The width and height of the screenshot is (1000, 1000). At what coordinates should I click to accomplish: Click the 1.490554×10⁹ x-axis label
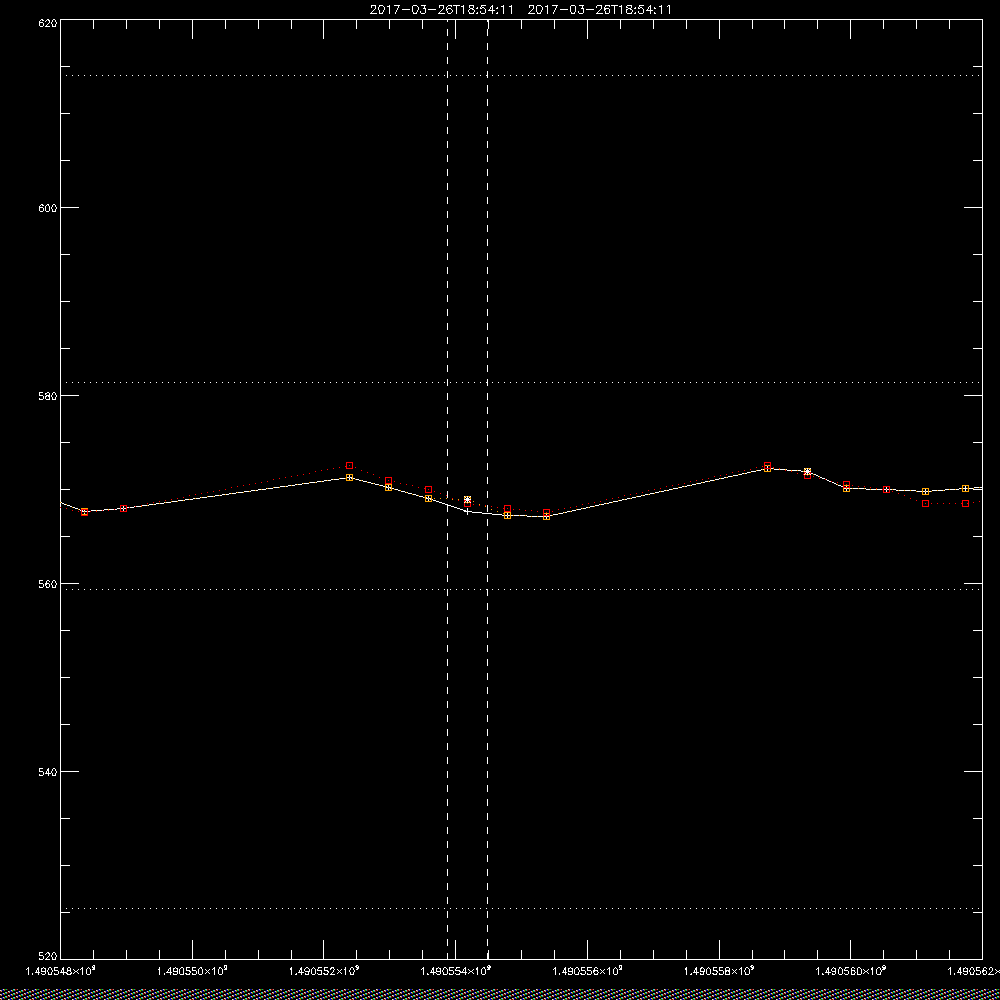[456, 971]
